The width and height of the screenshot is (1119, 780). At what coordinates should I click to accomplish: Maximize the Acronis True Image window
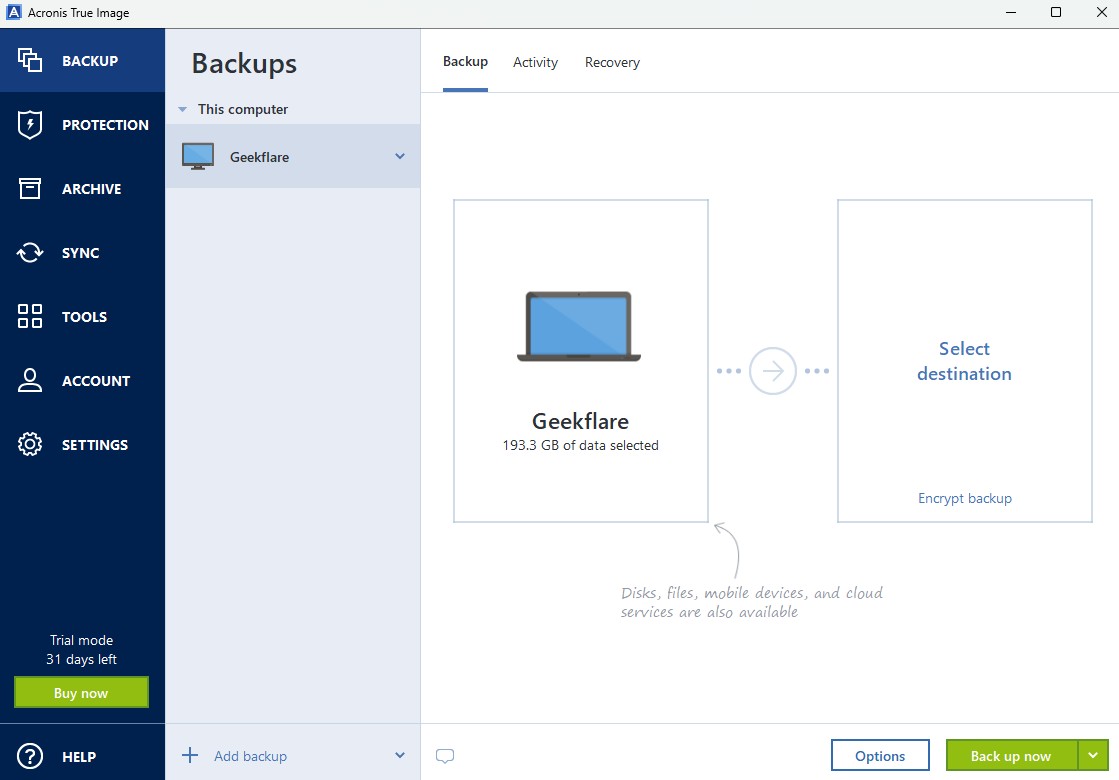pos(1055,12)
